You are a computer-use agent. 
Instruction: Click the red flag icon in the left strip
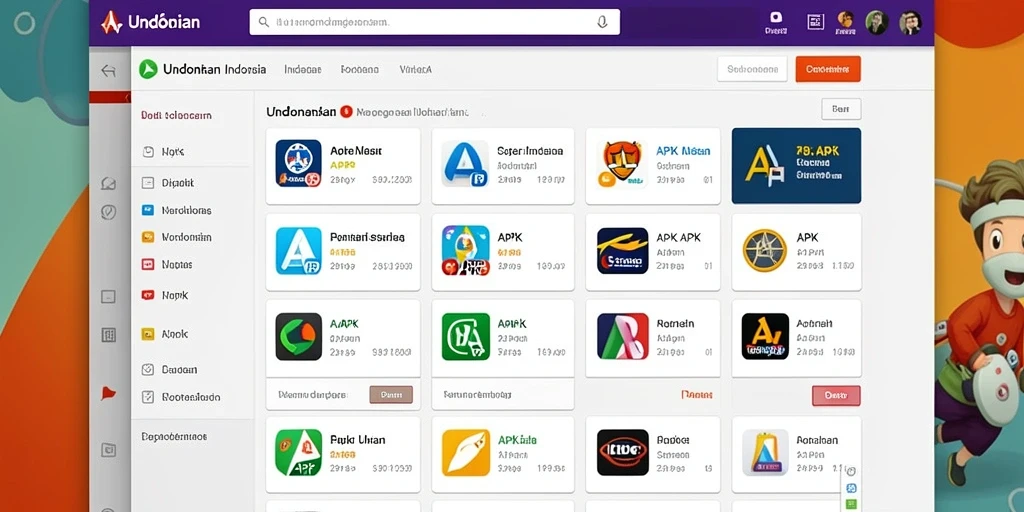click(x=108, y=393)
